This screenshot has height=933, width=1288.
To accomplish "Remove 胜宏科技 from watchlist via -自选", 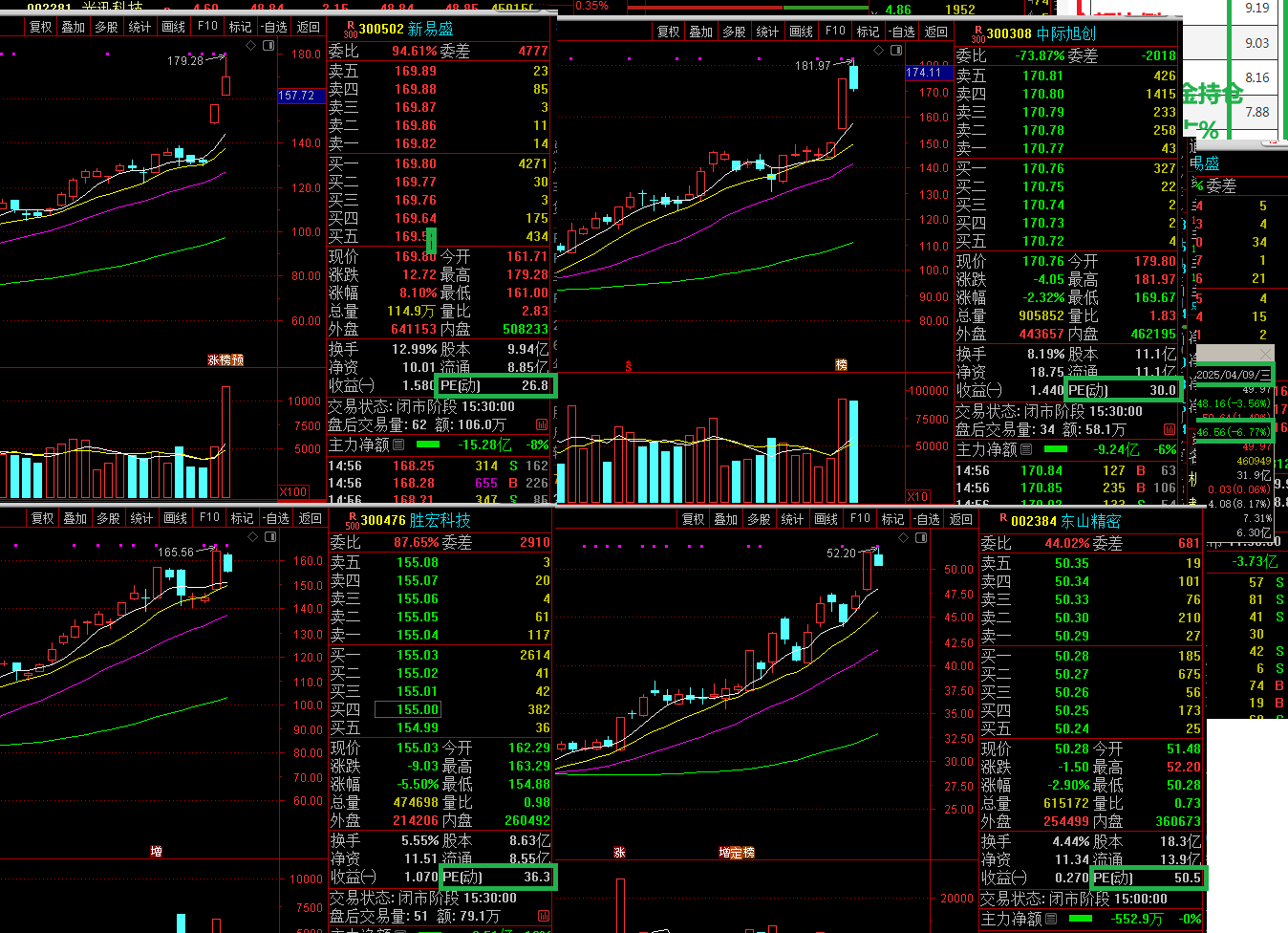I will click(275, 518).
